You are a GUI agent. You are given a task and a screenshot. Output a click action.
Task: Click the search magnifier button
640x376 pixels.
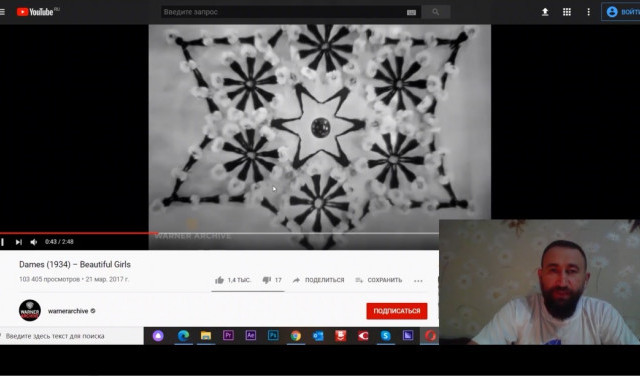coord(436,12)
